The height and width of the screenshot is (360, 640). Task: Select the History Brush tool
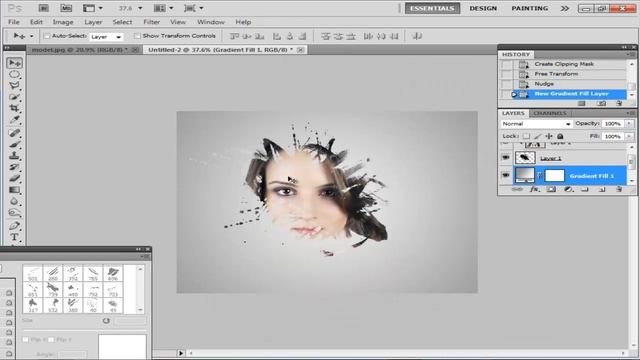click(14, 167)
